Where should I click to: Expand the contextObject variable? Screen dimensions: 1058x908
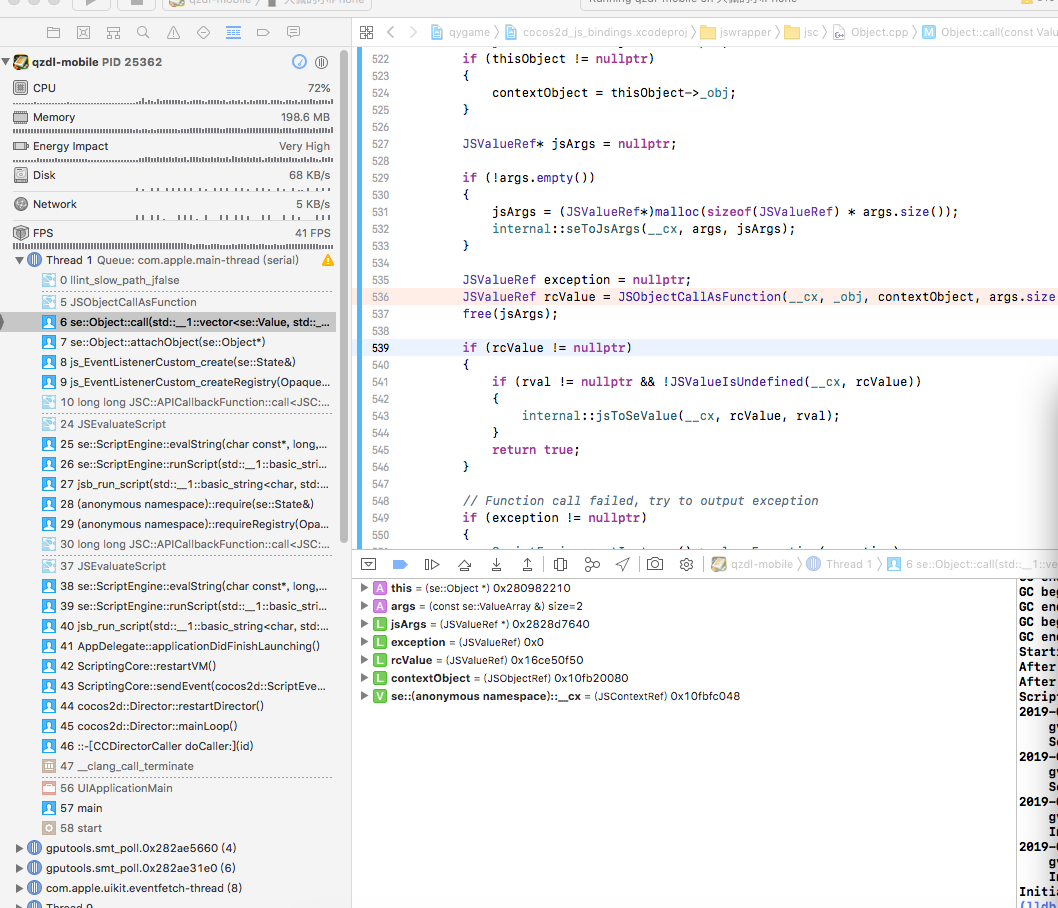[364, 678]
